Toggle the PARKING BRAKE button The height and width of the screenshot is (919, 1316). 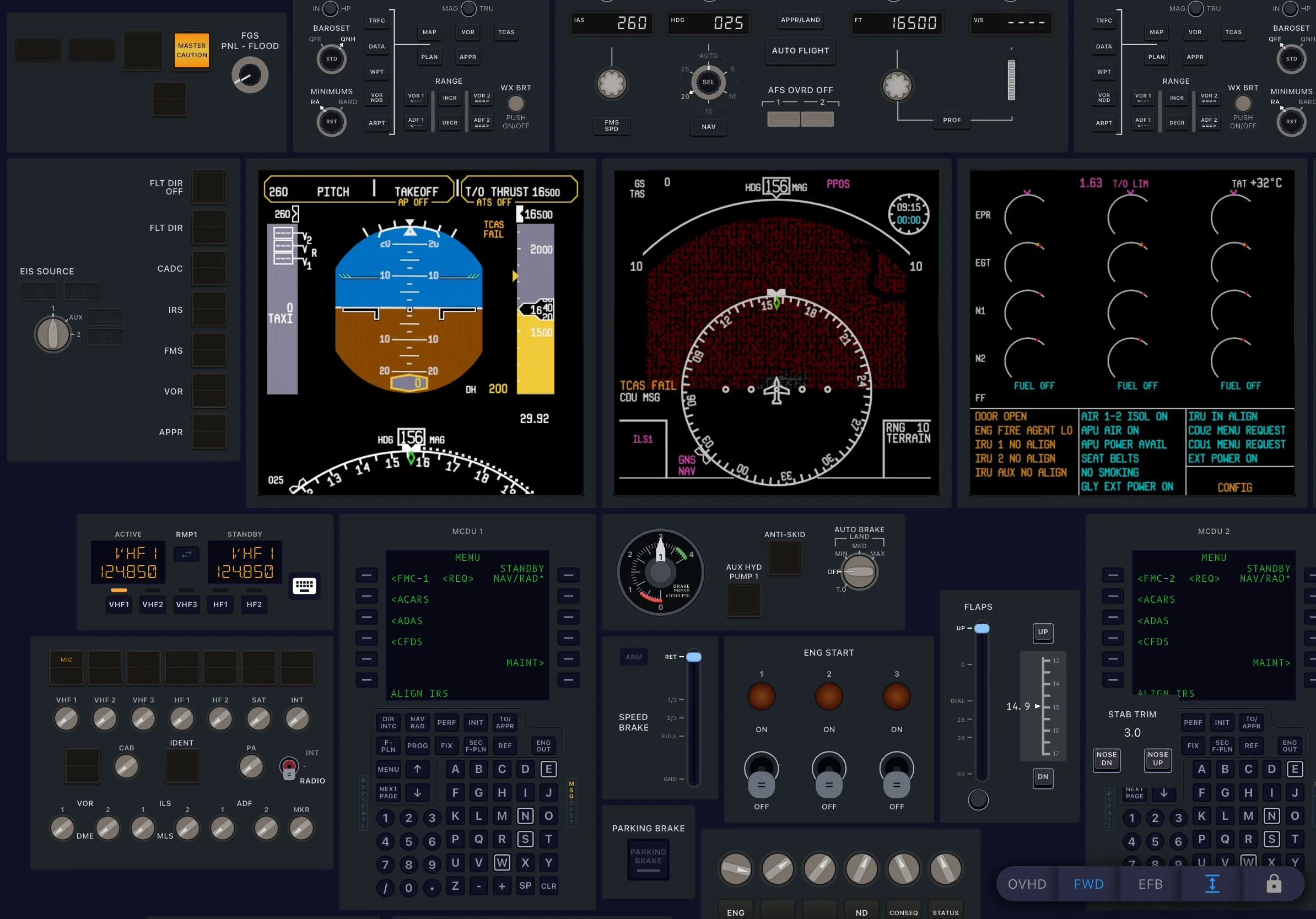(648, 859)
